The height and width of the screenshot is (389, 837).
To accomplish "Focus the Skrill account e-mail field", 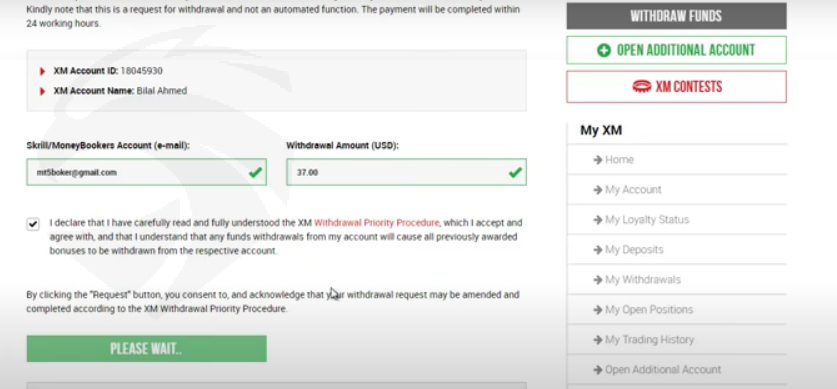I will pos(147,172).
